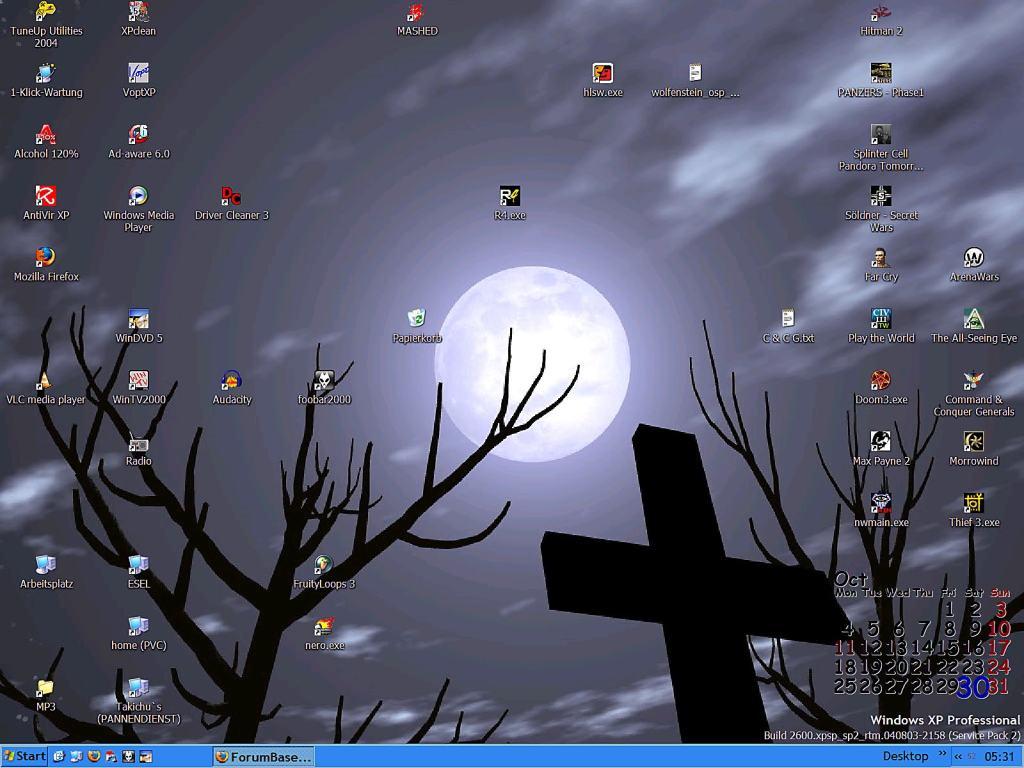Select the R4.exe icon
Viewport: 1024px width, 768px height.
[509, 204]
